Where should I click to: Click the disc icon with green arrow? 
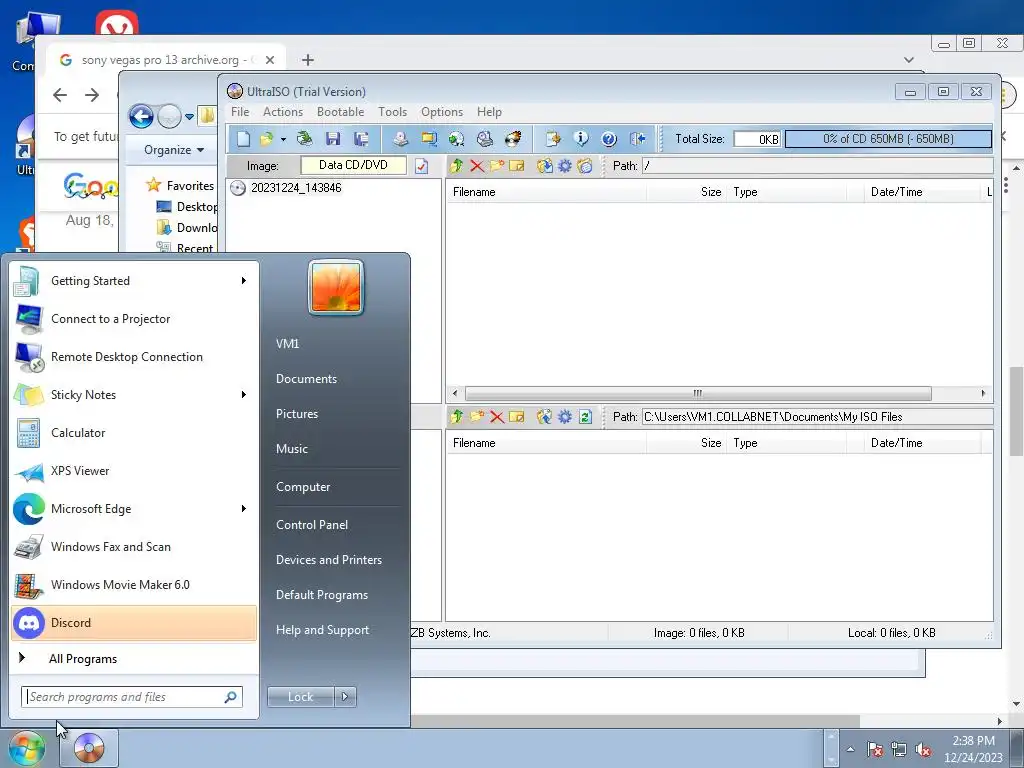456,138
